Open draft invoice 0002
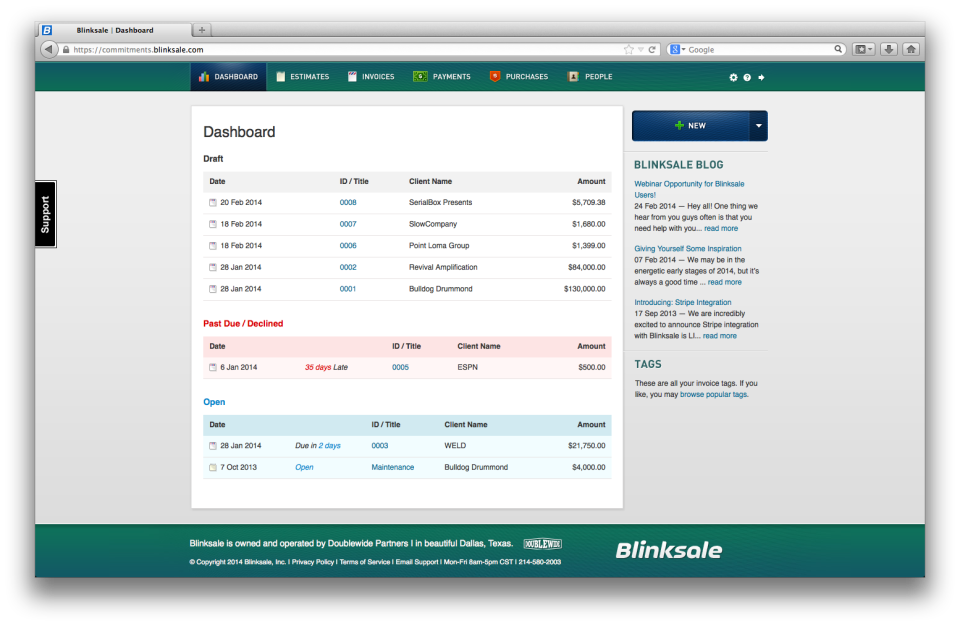This screenshot has height=626, width=960. tap(348, 268)
